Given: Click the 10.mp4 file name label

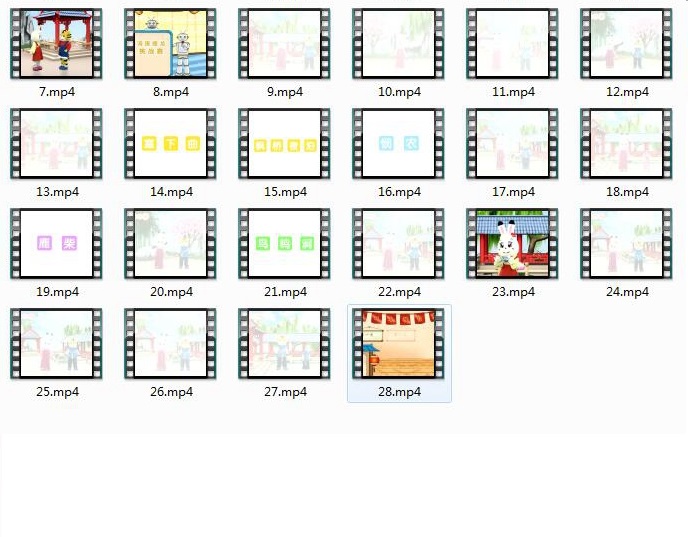Looking at the screenshot, I should click(x=399, y=92).
